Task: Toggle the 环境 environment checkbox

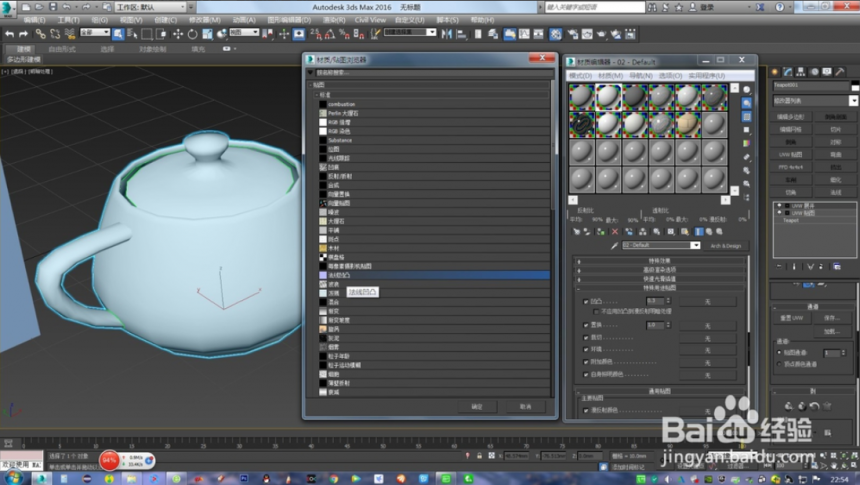Action: (x=585, y=349)
